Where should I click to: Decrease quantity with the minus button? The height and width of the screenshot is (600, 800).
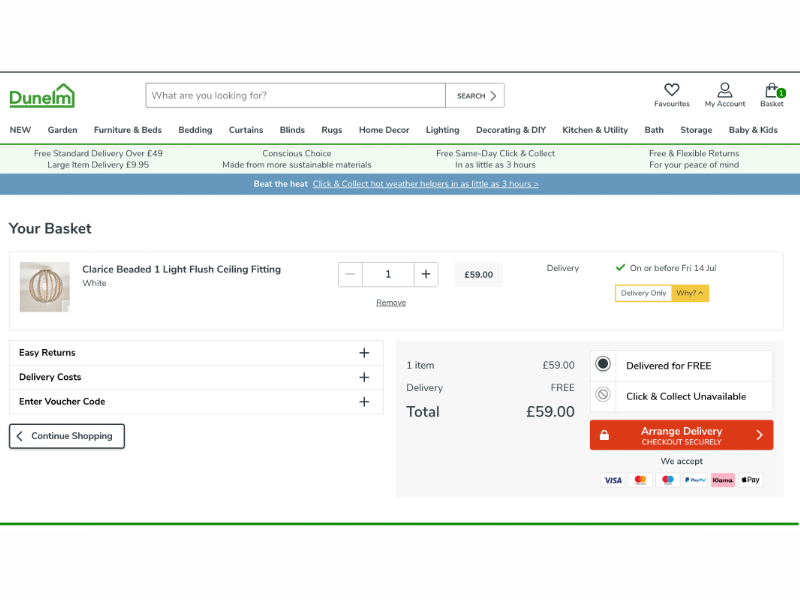350,274
